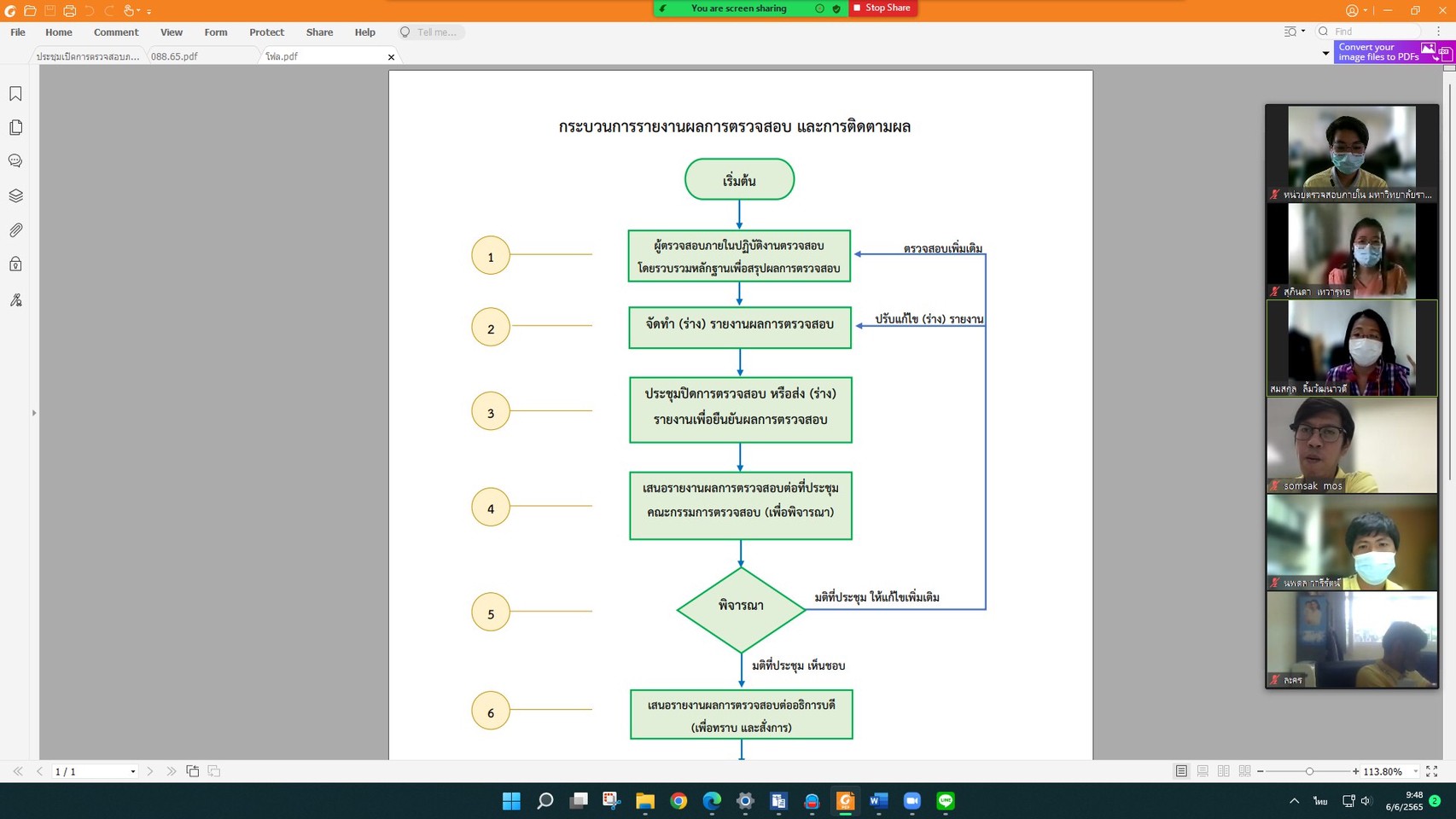Viewport: 1456px width, 819px height.
Task: Open the Security lock panel
Action: 15,264
